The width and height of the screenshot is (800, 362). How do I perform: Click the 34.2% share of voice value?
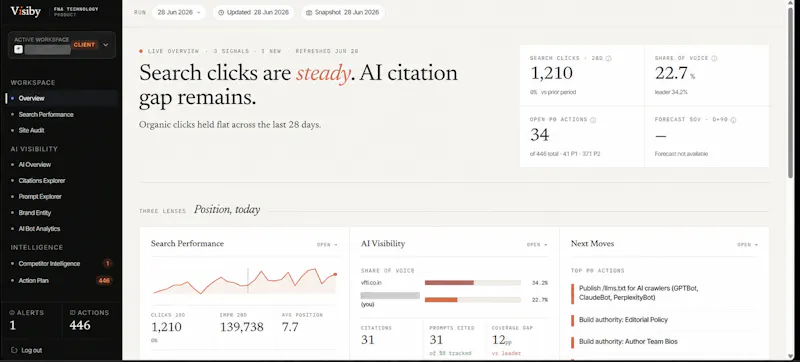click(539, 283)
